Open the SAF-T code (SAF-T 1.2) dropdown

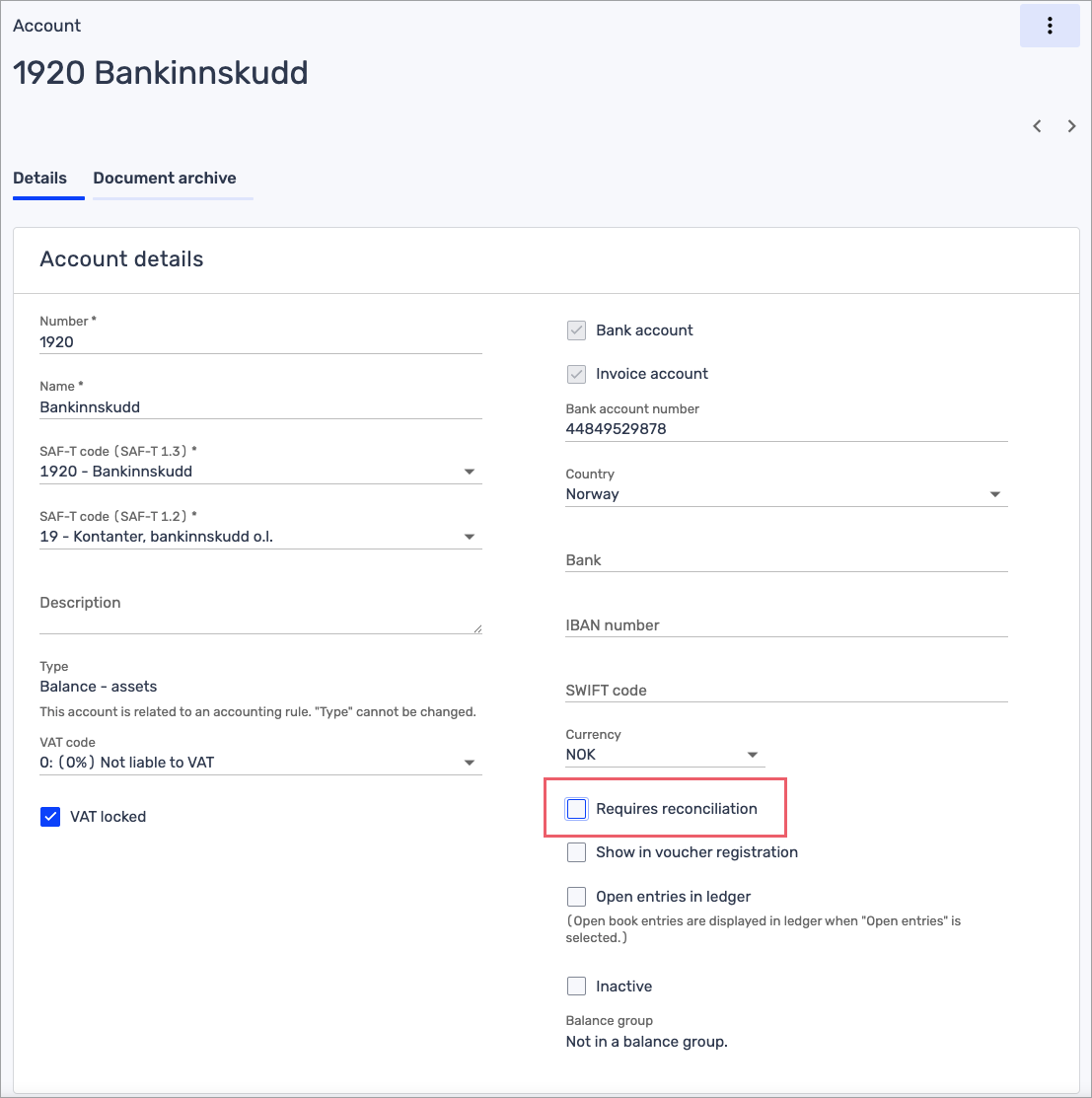260,537
